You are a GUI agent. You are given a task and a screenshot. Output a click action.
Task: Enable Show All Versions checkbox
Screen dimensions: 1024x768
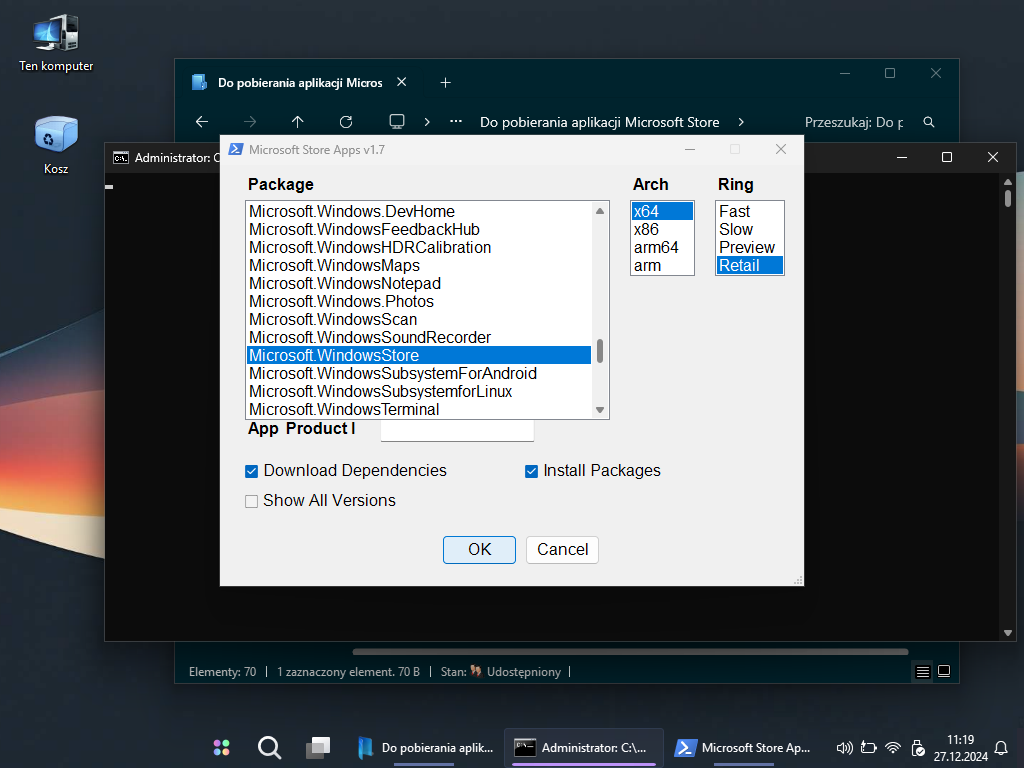click(252, 501)
